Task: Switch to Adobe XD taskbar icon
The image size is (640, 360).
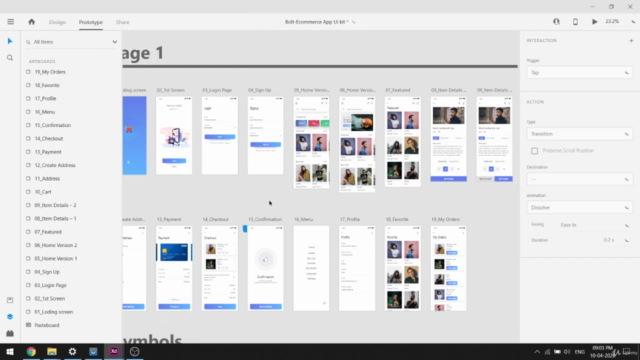Action: click(114, 351)
